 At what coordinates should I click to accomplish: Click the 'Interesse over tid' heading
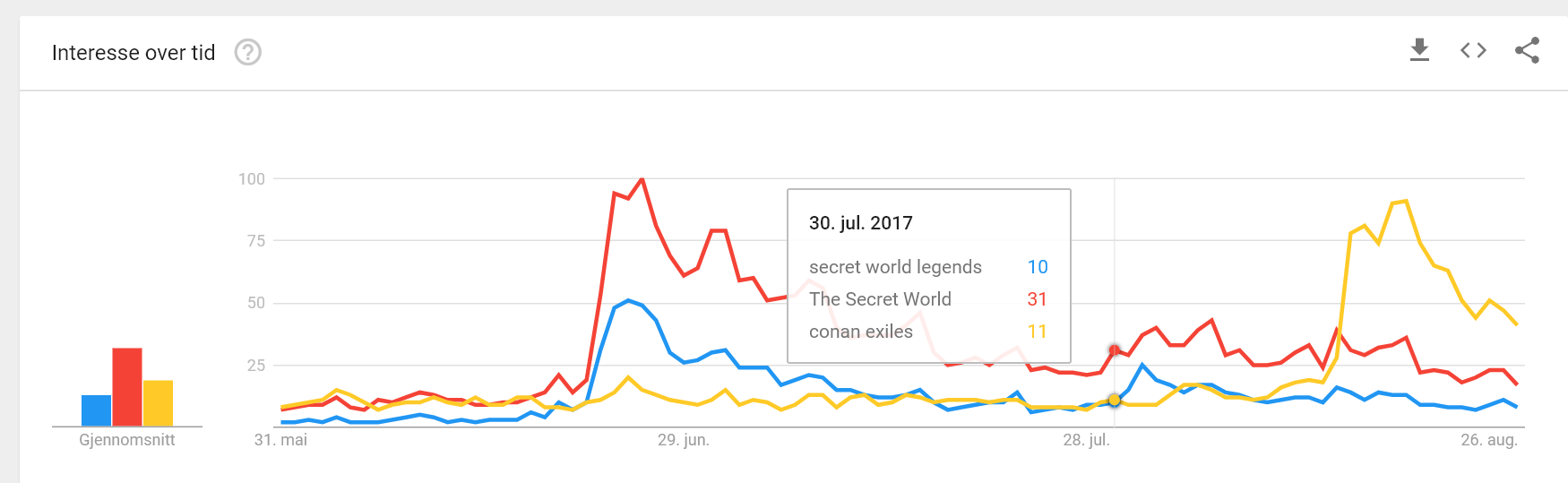click(134, 53)
